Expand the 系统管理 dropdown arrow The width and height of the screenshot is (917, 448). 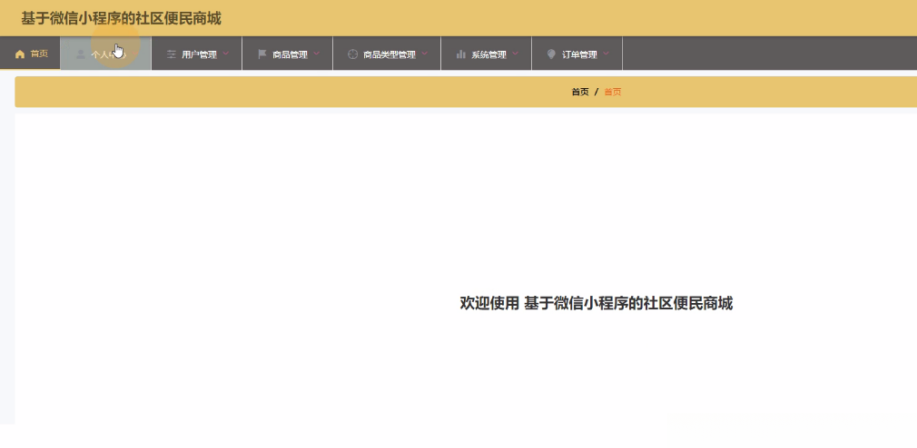pos(515,54)
